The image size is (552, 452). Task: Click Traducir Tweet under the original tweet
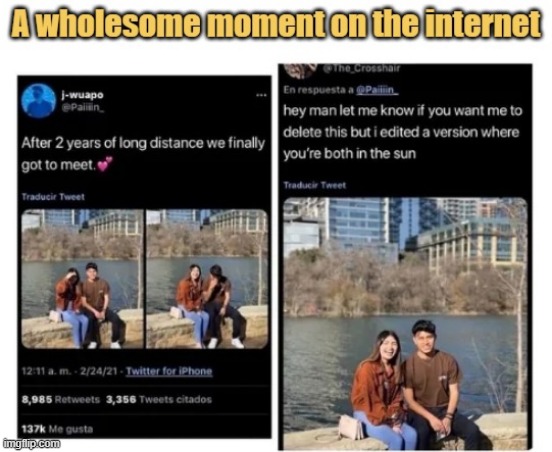pos(53,197)
